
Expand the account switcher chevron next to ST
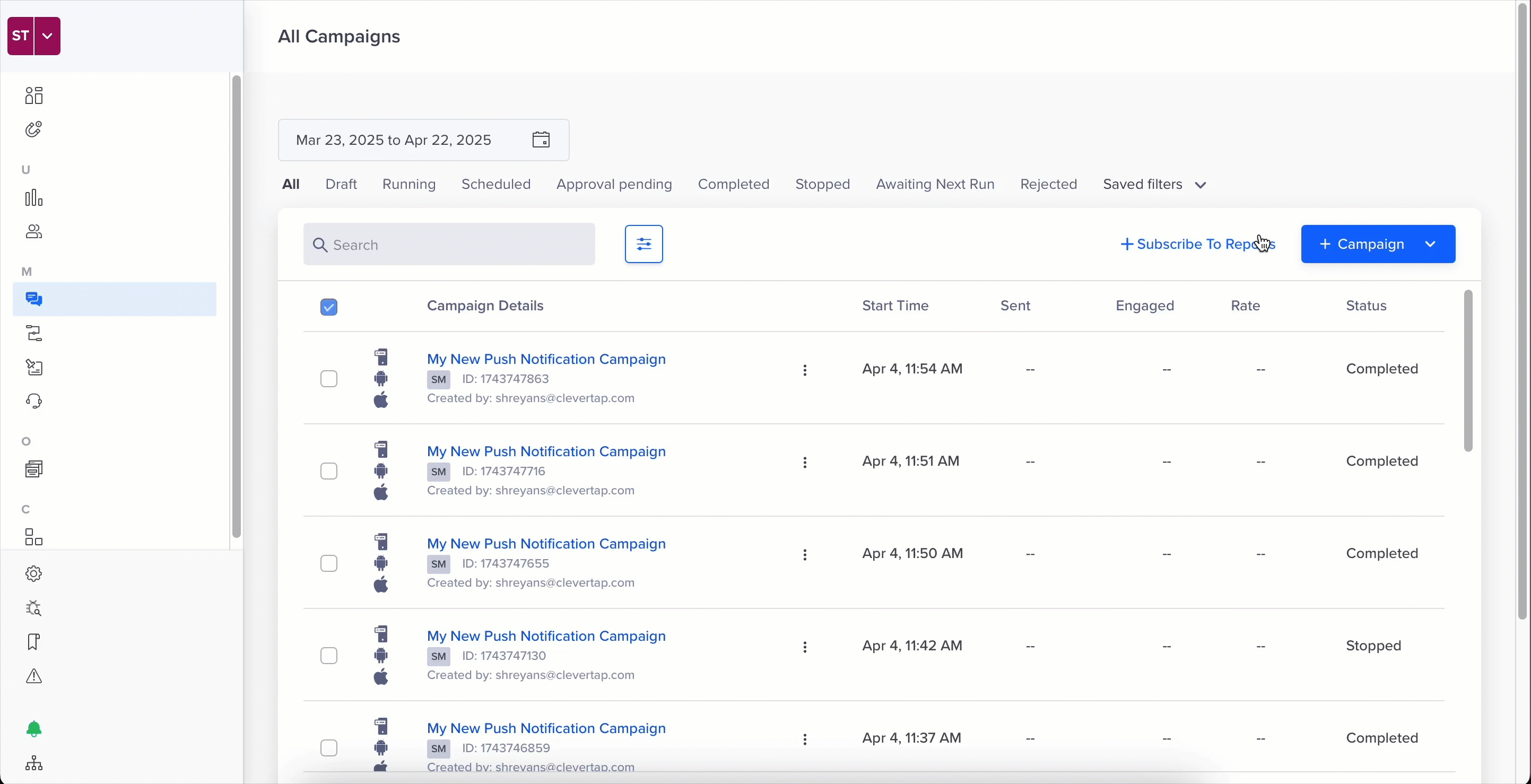(x=48, y=36)
